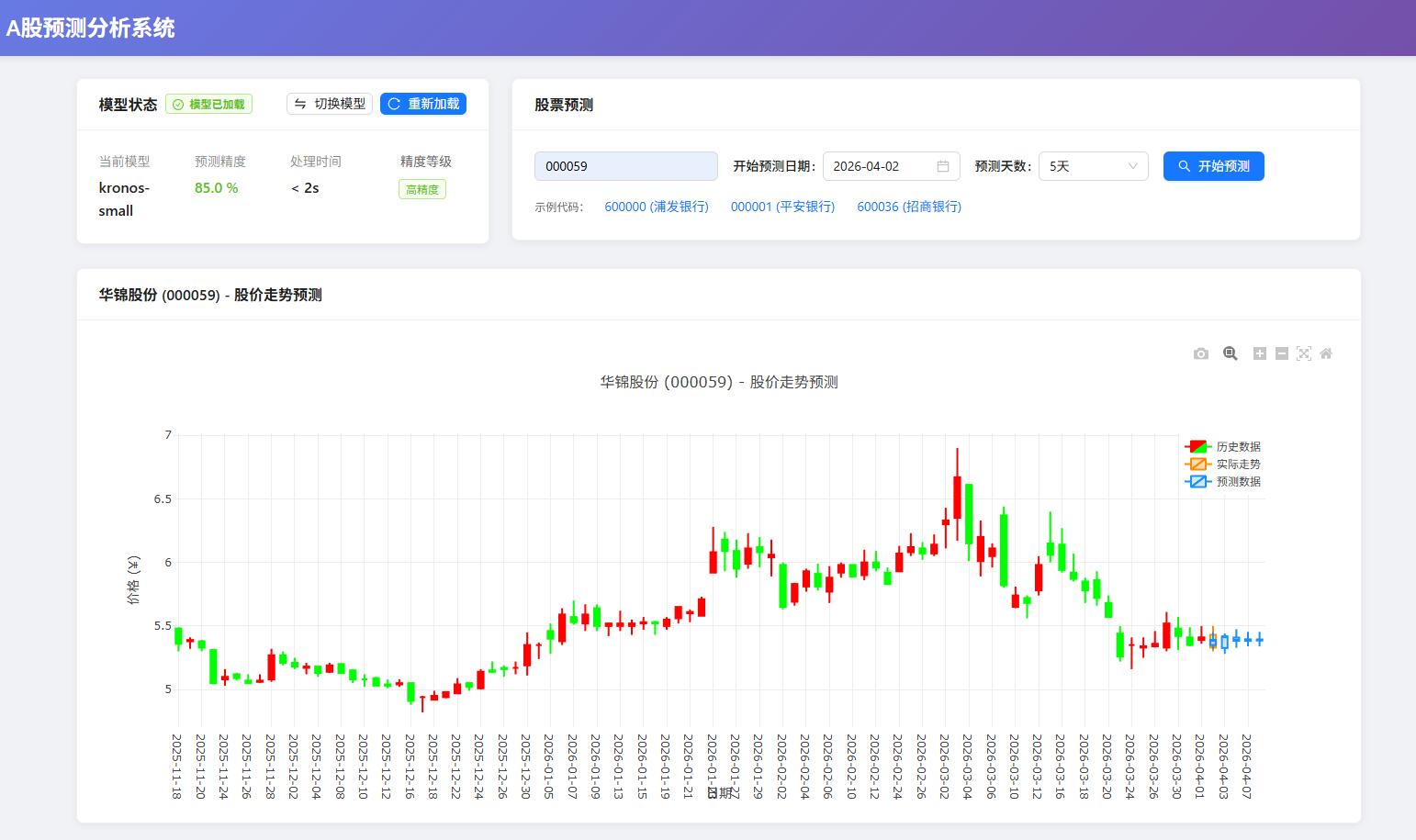Screen dimensions: 1416x840
Task: Zoom in on the chart
Action: tap(1260, 353)
